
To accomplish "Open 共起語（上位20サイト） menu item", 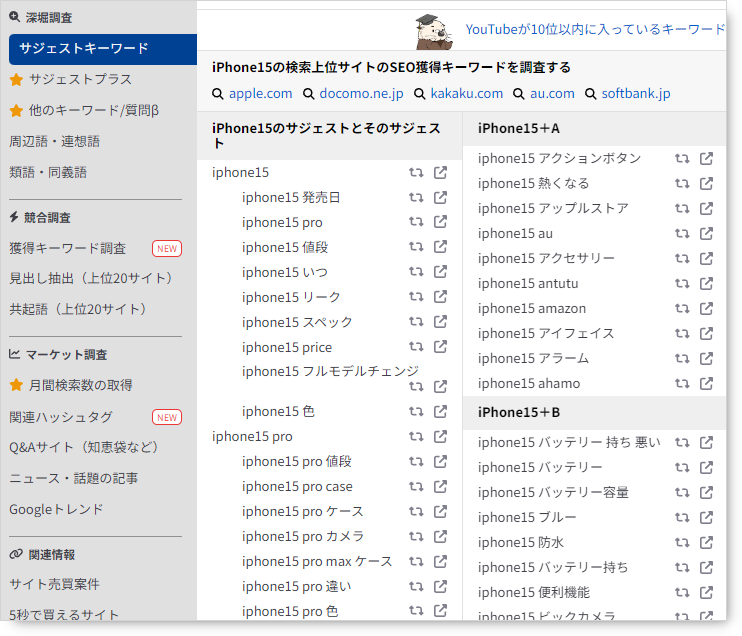I will [x=77, y=309].
